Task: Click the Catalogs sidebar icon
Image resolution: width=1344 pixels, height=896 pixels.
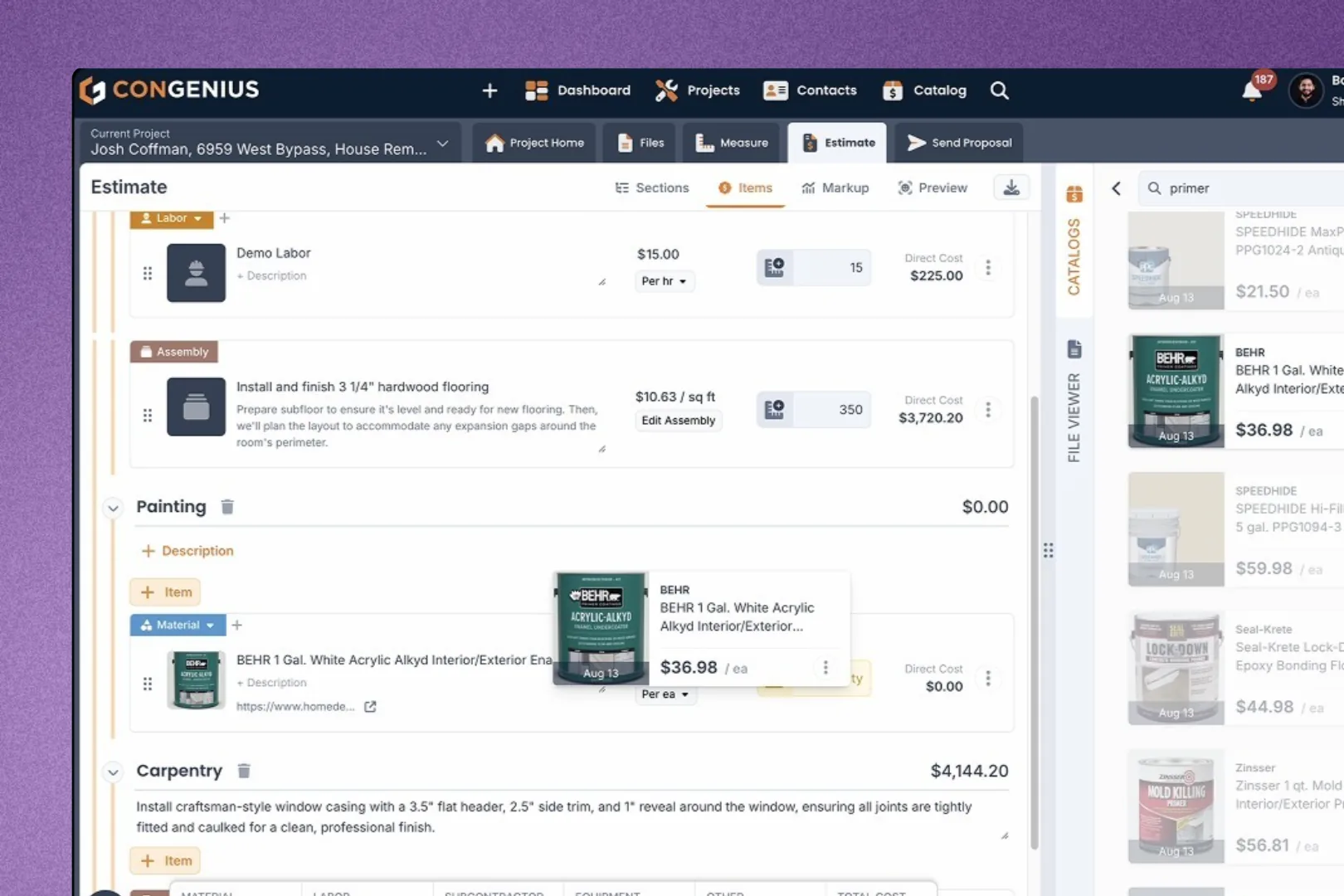Action: coord(1074,194)
